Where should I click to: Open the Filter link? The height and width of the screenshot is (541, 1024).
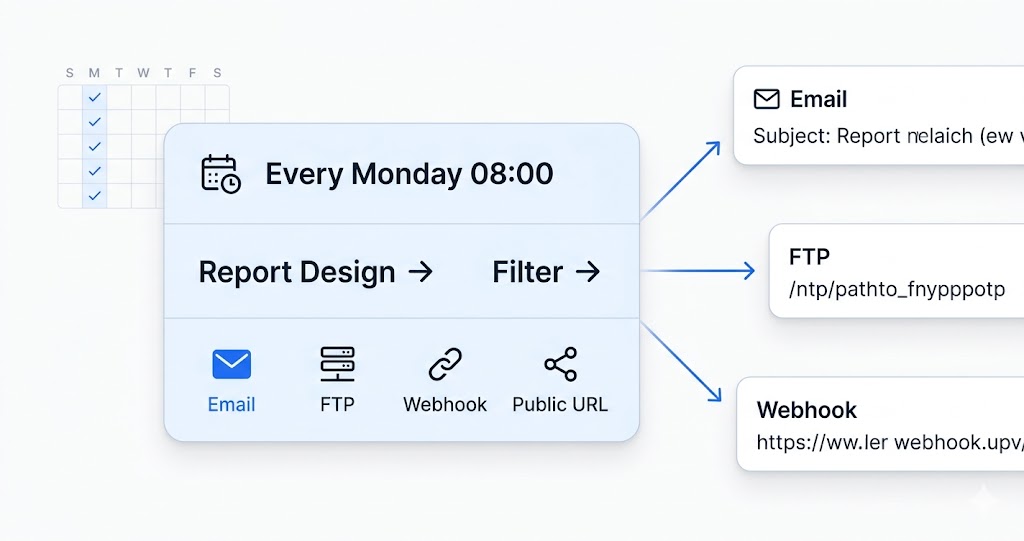[527, 272]
